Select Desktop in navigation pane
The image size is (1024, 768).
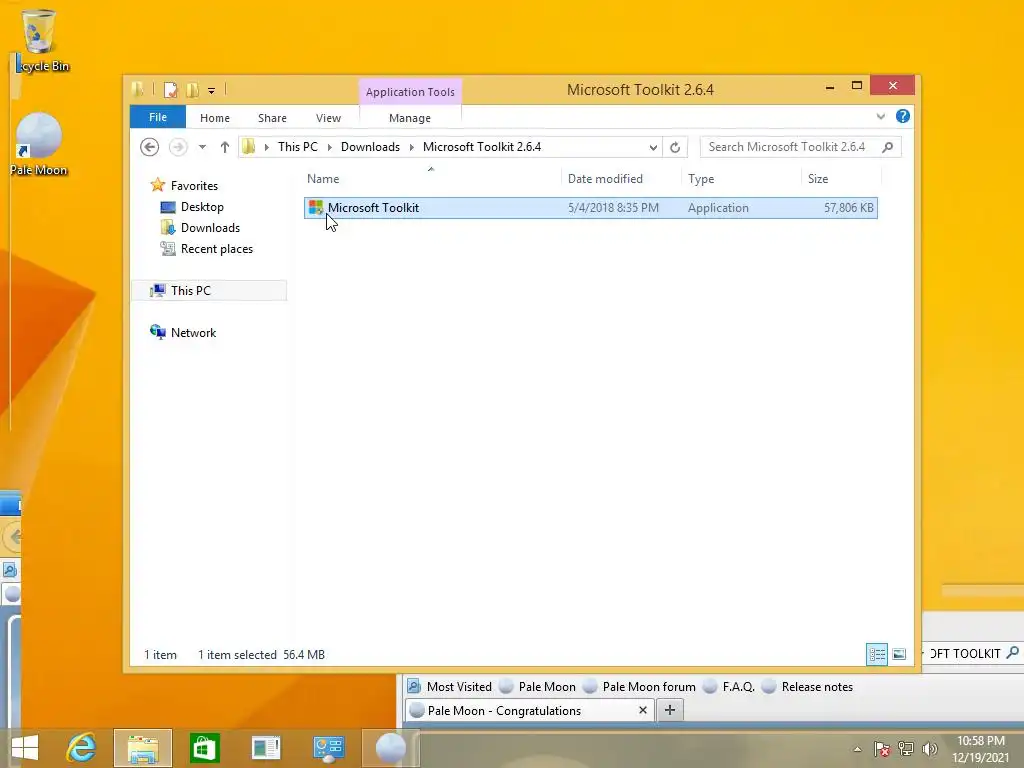point(202,207)
